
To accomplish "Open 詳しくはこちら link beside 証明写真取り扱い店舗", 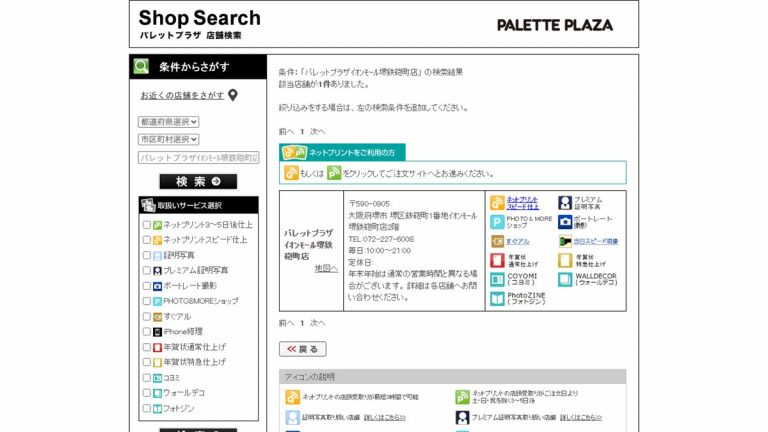I will pos(385,417).
